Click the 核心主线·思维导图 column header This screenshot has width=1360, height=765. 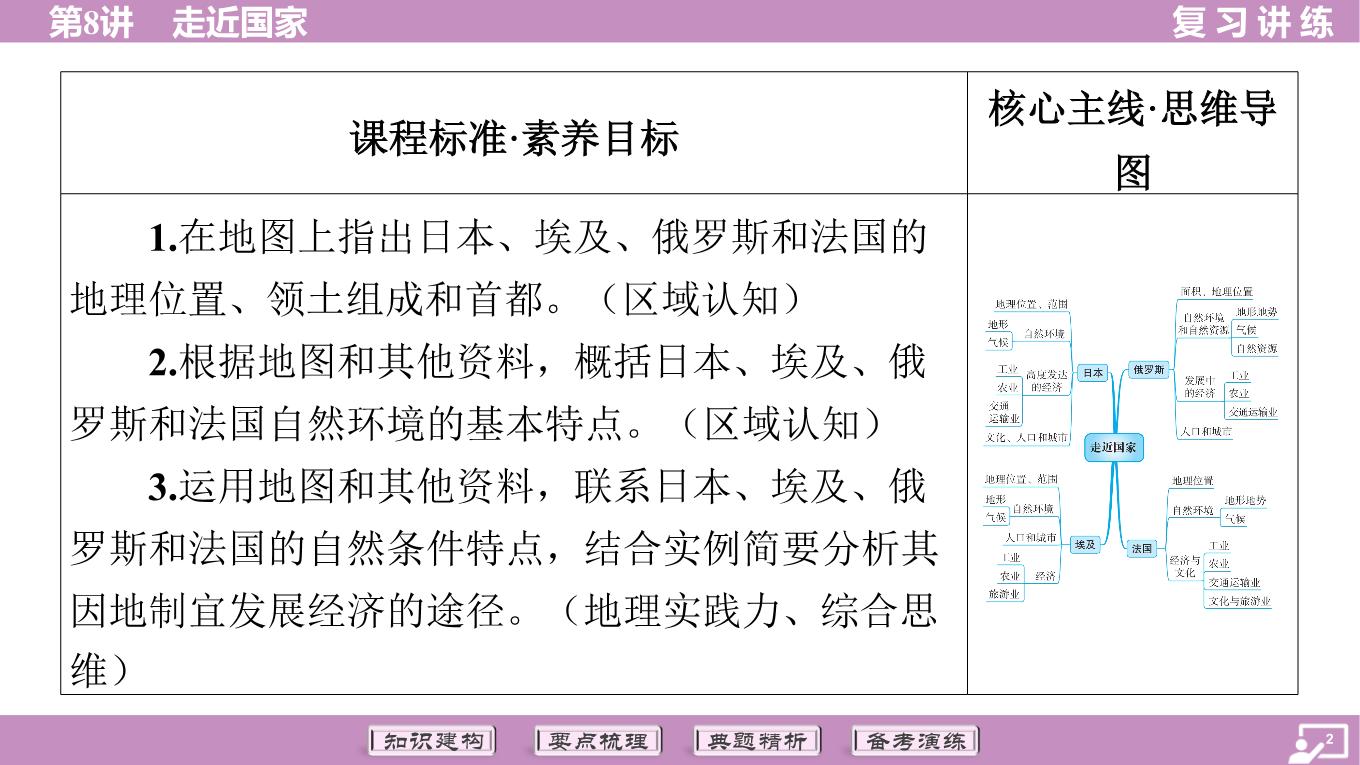[x=1133, y=138]
